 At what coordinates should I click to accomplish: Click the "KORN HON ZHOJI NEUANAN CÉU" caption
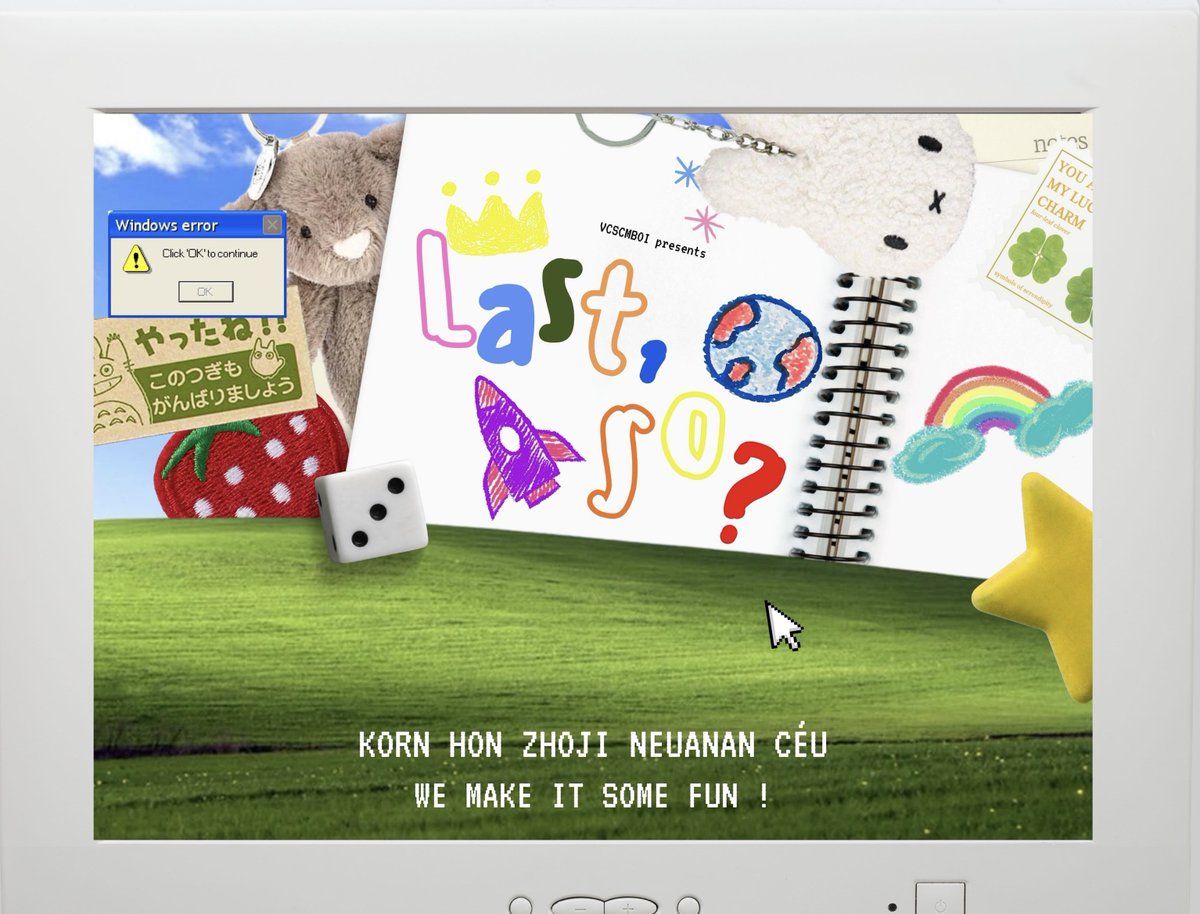click(x=592, y=745)
